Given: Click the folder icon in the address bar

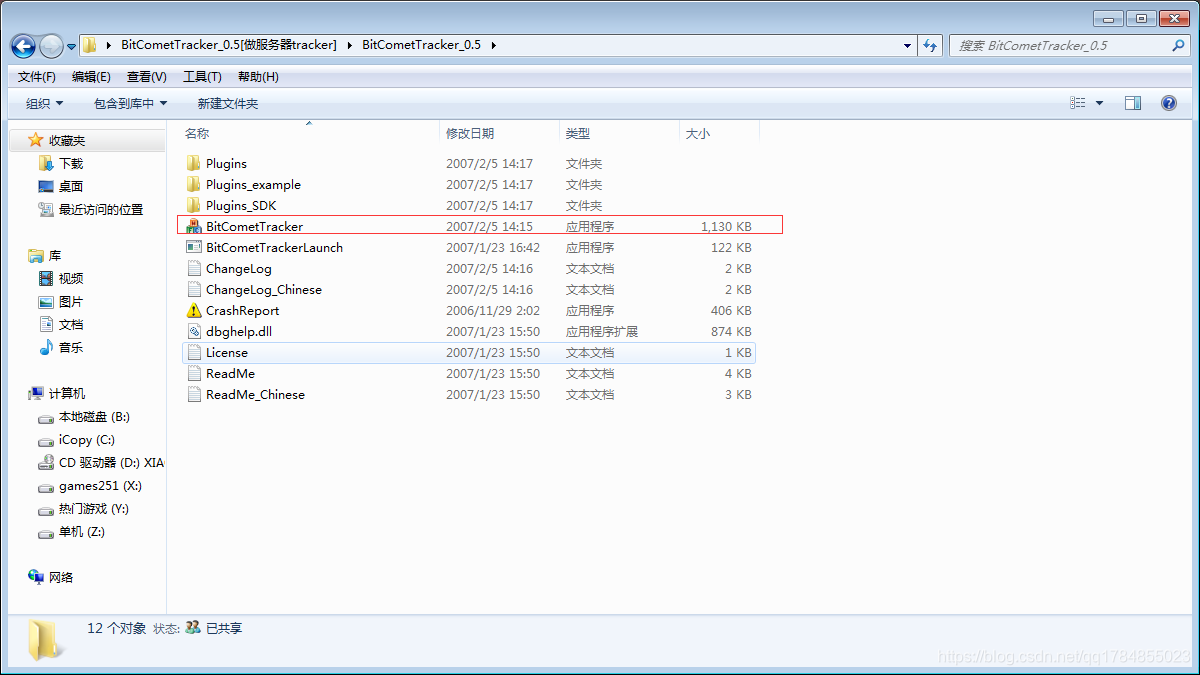Looking at the screenshot, I should click(89, 45).
